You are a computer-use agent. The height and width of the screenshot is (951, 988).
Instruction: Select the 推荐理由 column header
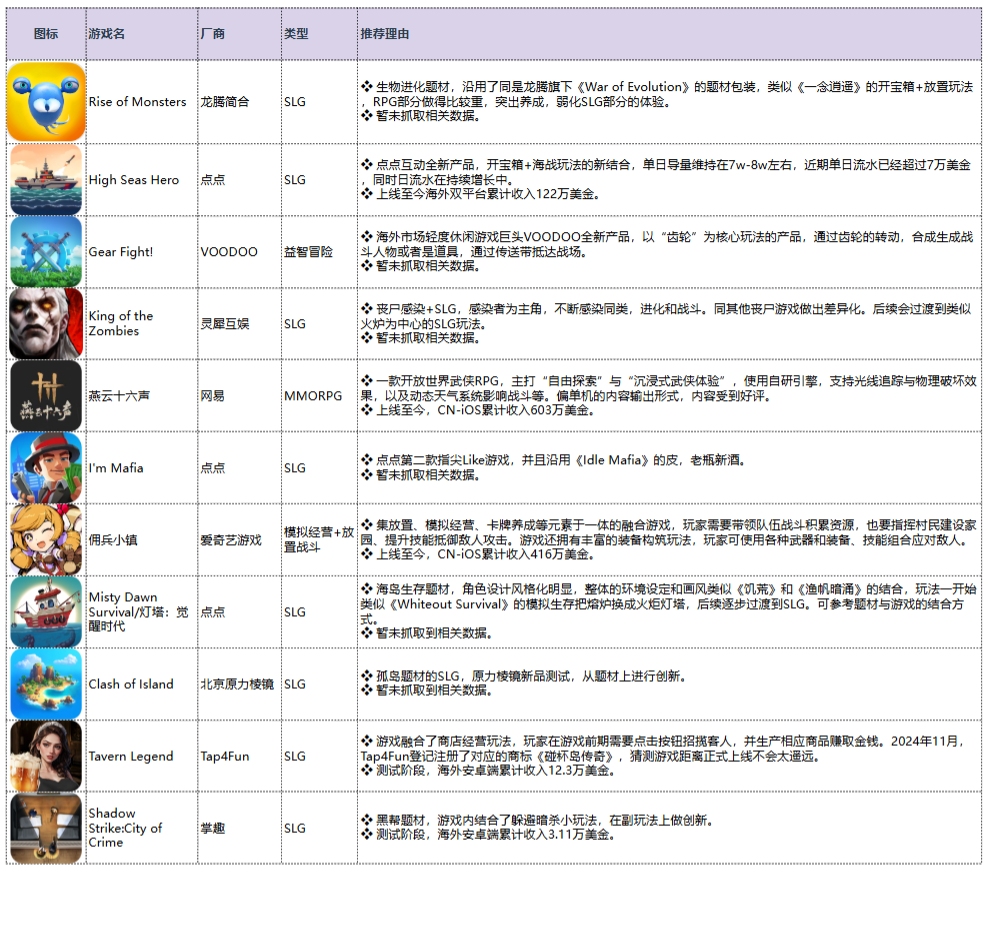click(385, 34)
